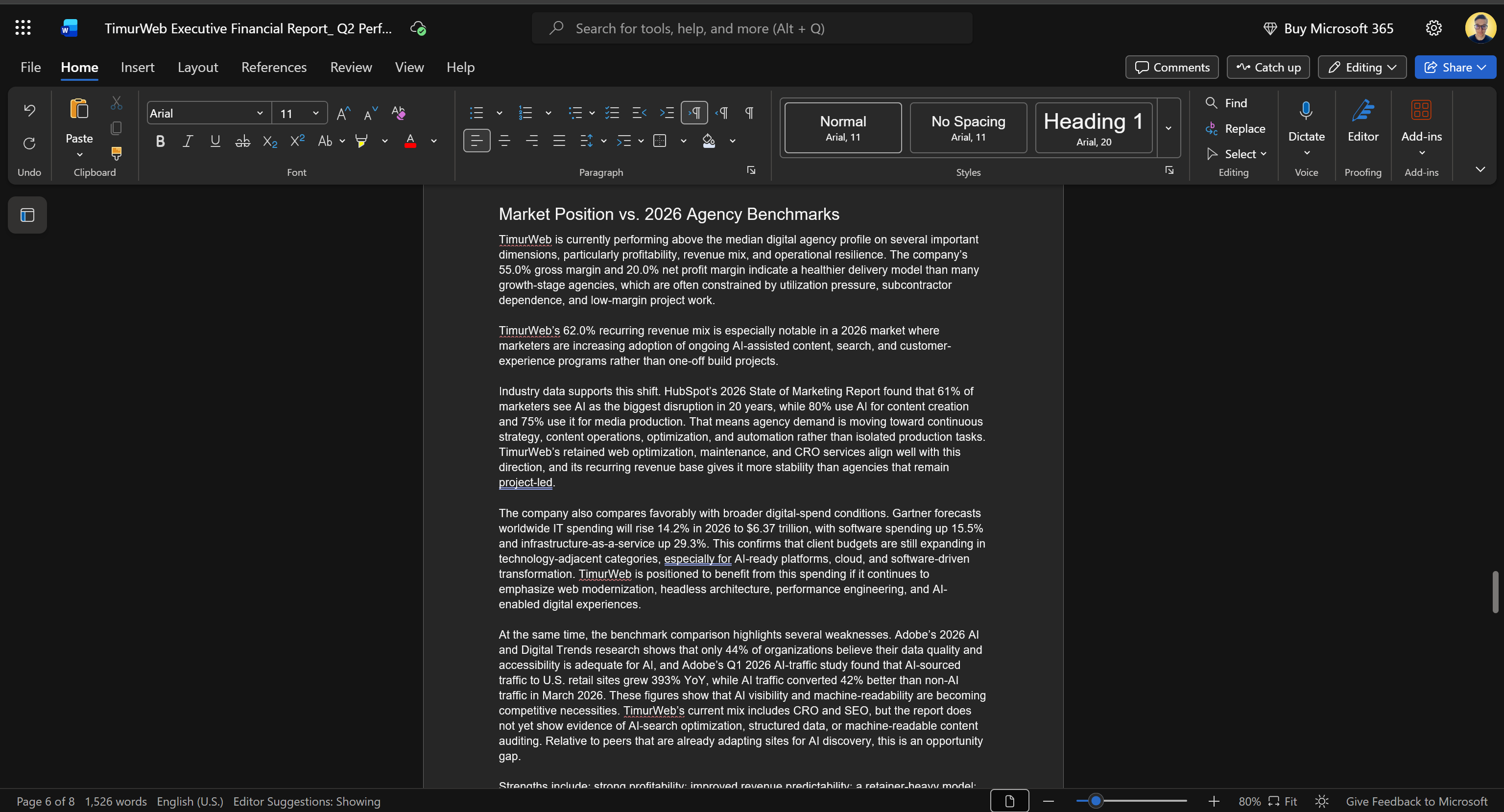Open the Comments pane
1504x812 pixels.
click(x=1172, y=67)
